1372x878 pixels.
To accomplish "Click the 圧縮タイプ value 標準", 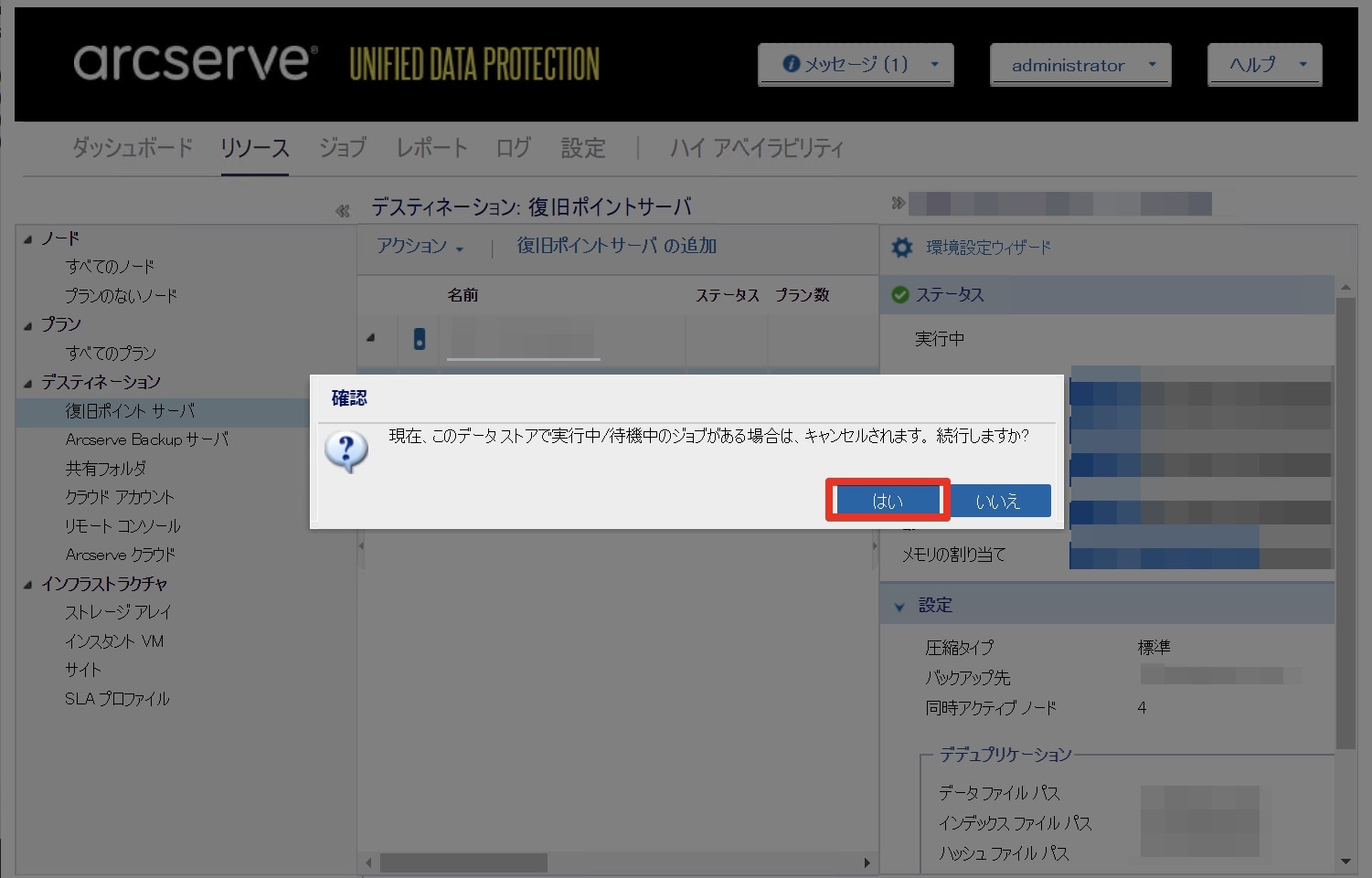I will coord(1154,648).
